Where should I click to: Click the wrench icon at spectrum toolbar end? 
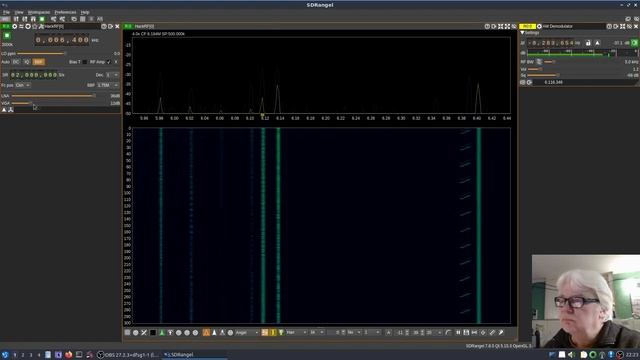point(501,333)
